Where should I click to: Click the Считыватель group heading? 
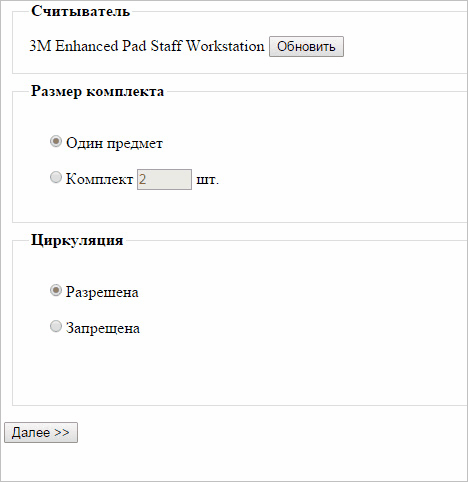point(80,11)
